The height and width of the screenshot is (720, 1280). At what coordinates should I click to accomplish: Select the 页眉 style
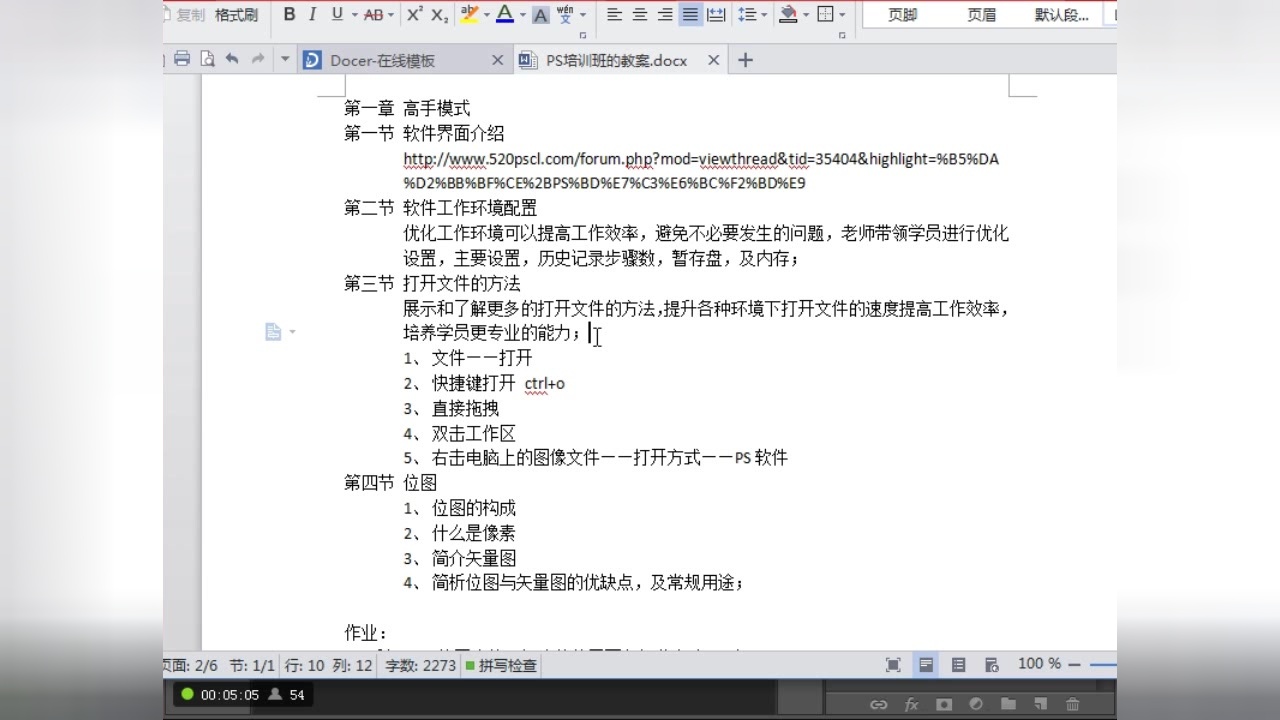coord(982,15)
